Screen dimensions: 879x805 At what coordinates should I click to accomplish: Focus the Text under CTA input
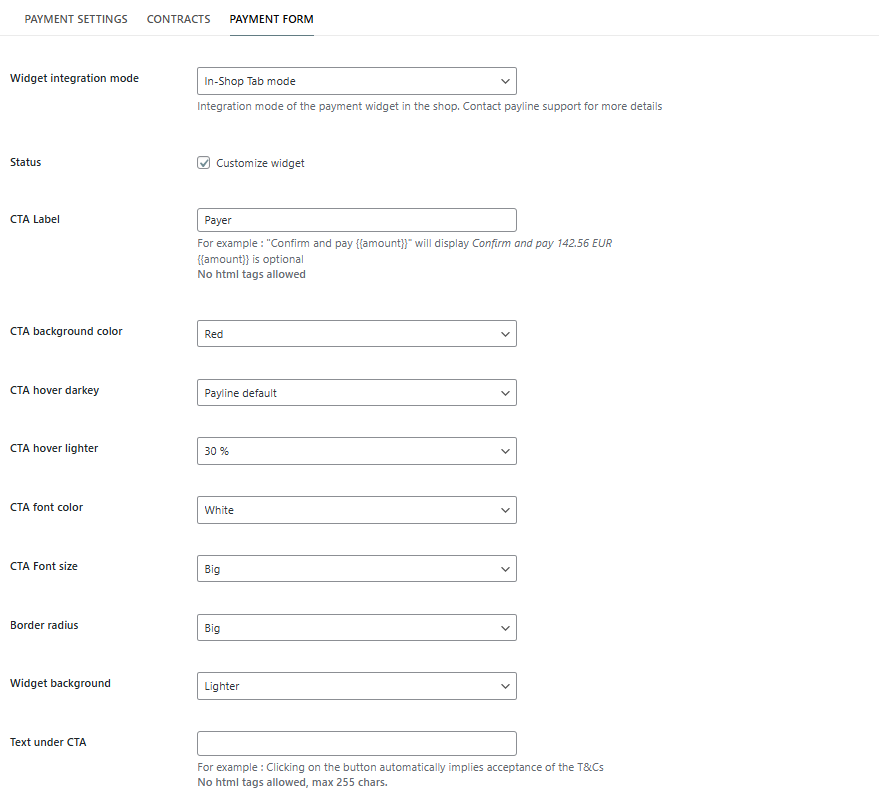356,744
